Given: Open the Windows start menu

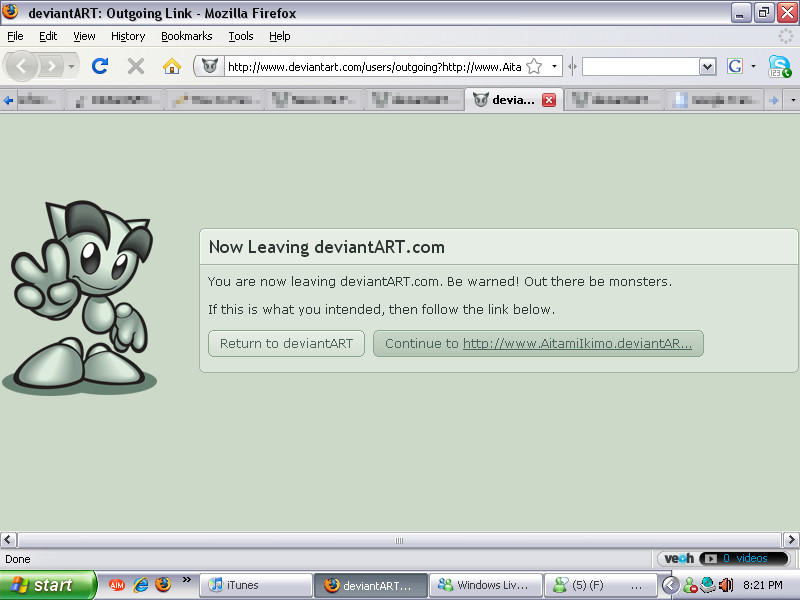Looking at the screenshot, I should [x=48, y=585].
